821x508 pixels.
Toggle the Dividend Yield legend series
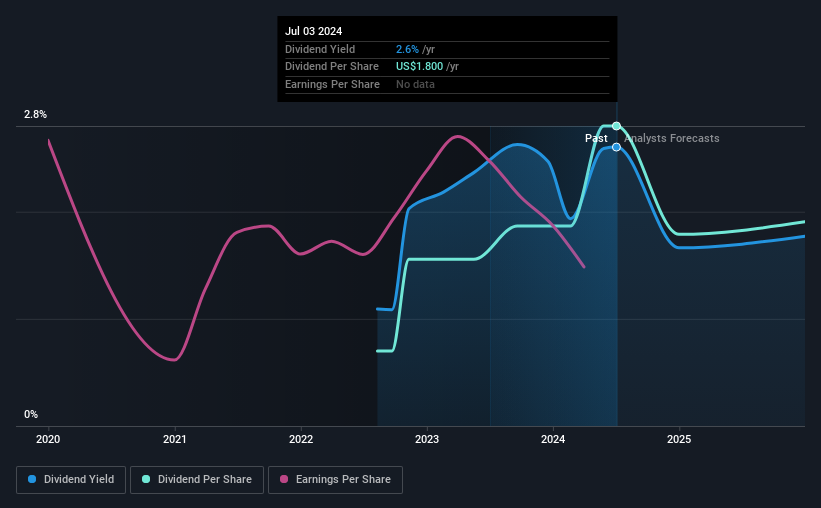(71, 480)
